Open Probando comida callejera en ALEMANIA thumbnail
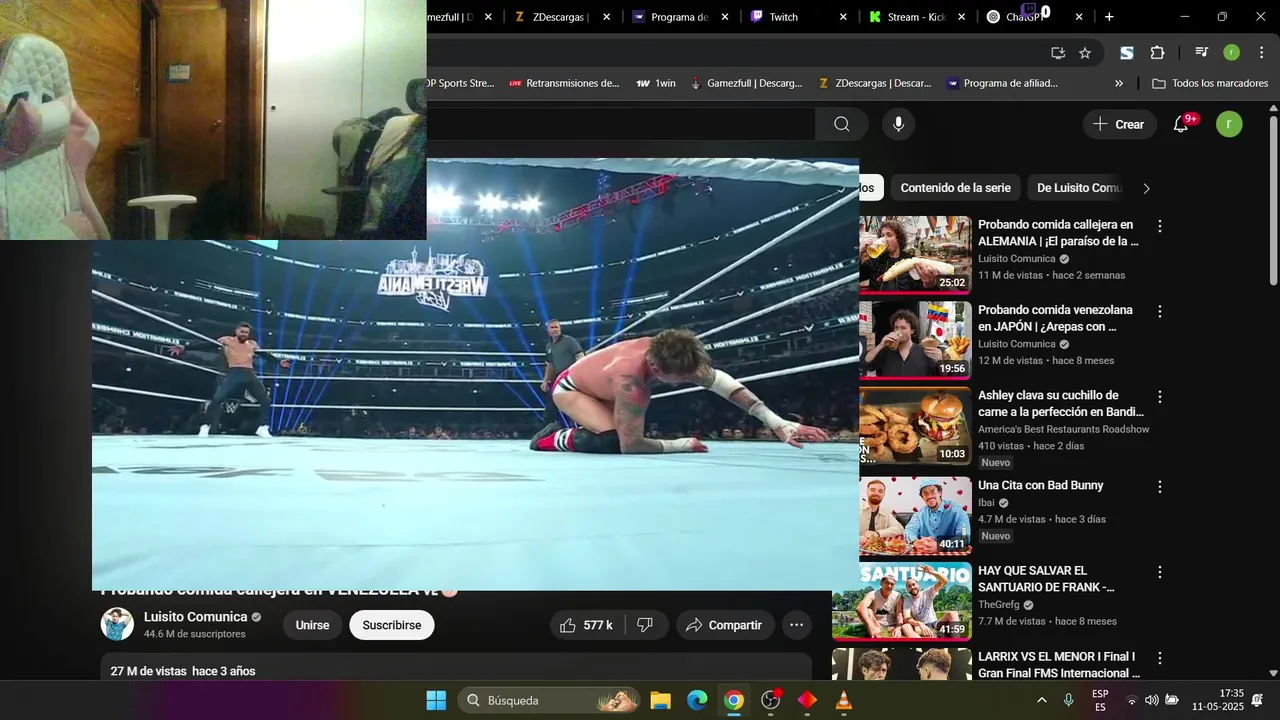The width and height of the screenshot is (1280, 720). [916, 254]
